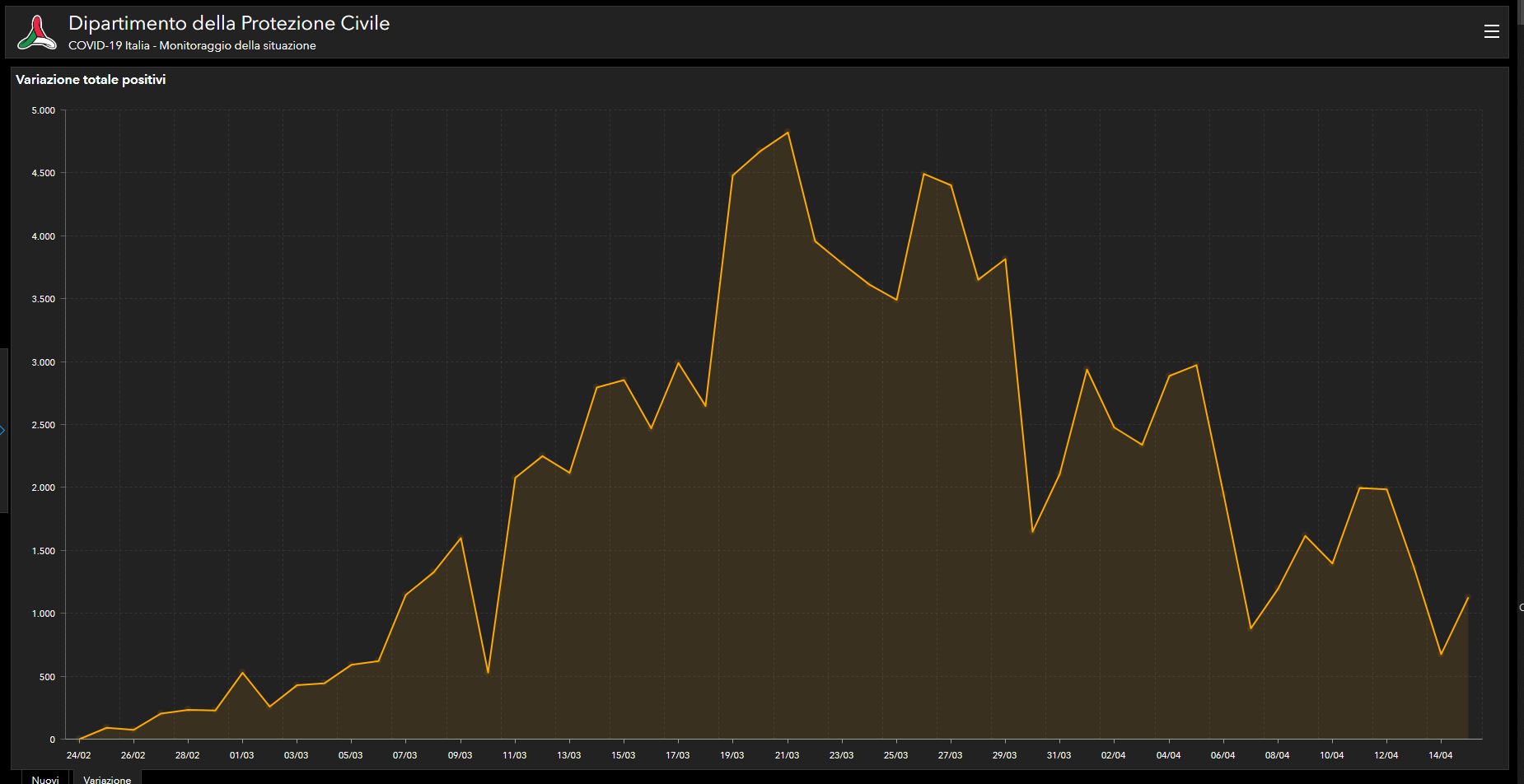The image size is (1524, 784).
Task: Click the 26/02 date label
Action: [x=133, y=755]
